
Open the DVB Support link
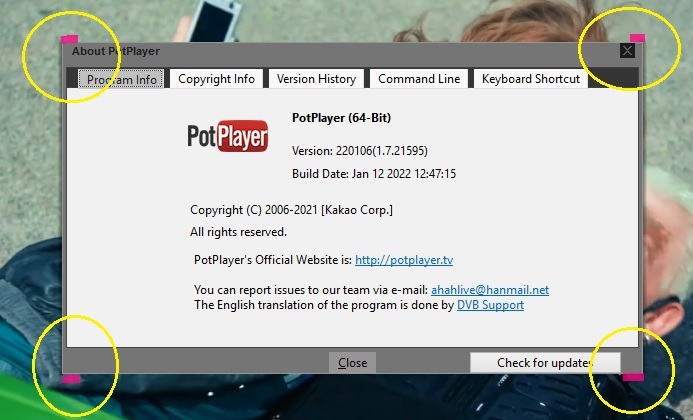pos(490,305)
